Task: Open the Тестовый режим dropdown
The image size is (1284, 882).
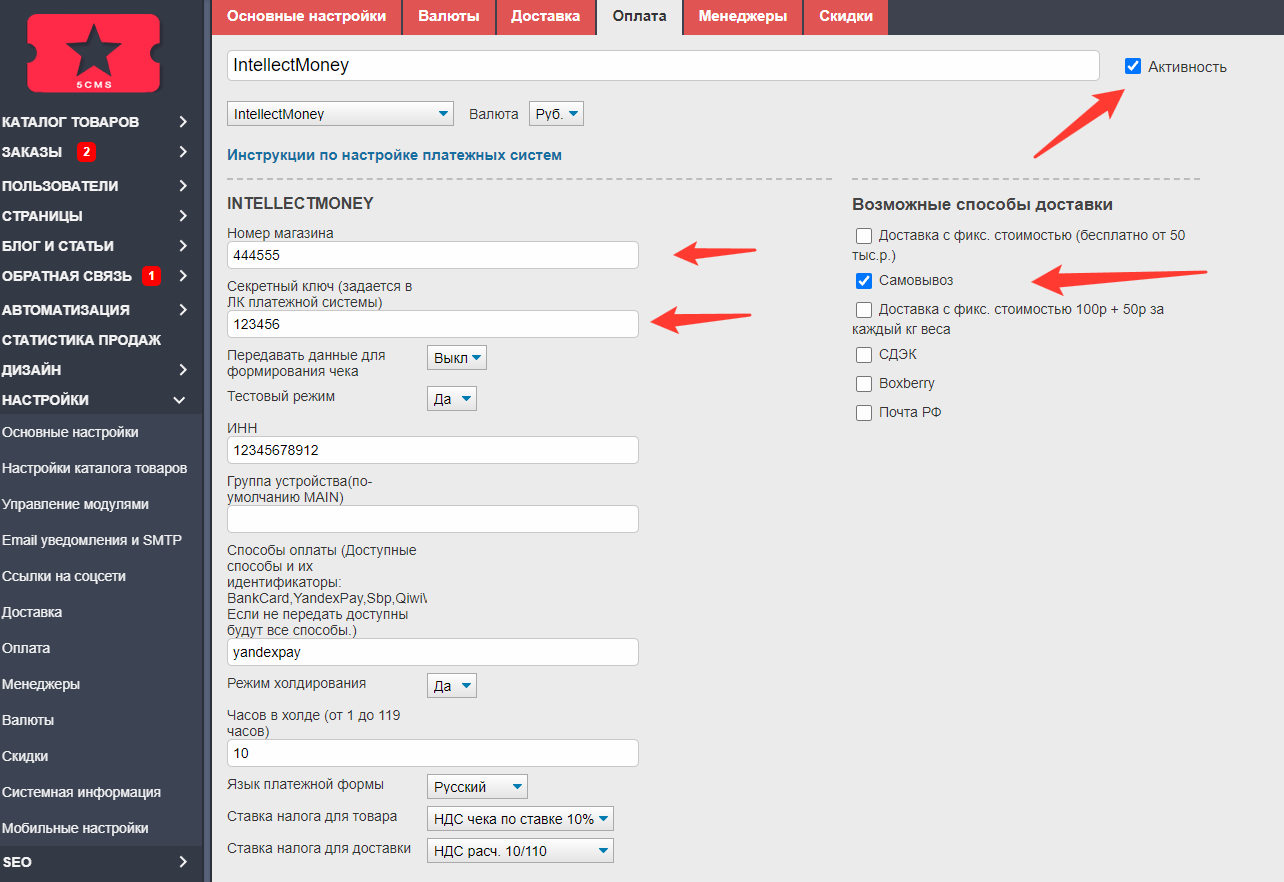Action: coord(452,399)
